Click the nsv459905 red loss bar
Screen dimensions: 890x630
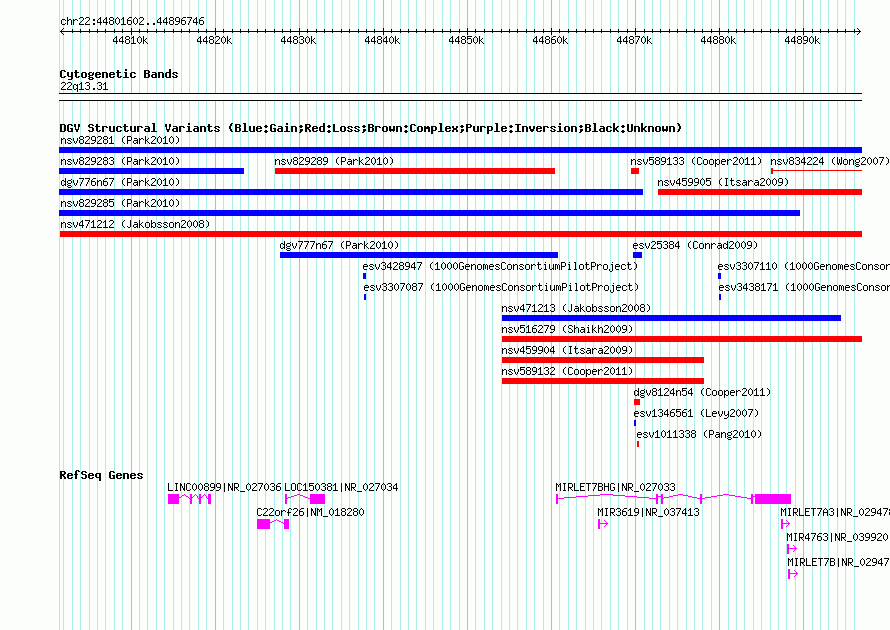(x=760, y=192)
